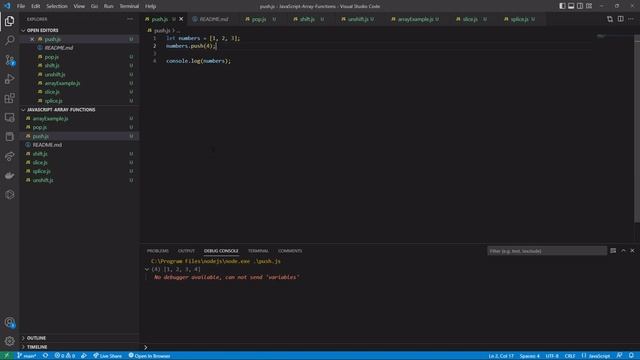Open Explorer Views and More Actions ellipsis
Viewport: 640px width, 360px height.
[x=130, y=19]
